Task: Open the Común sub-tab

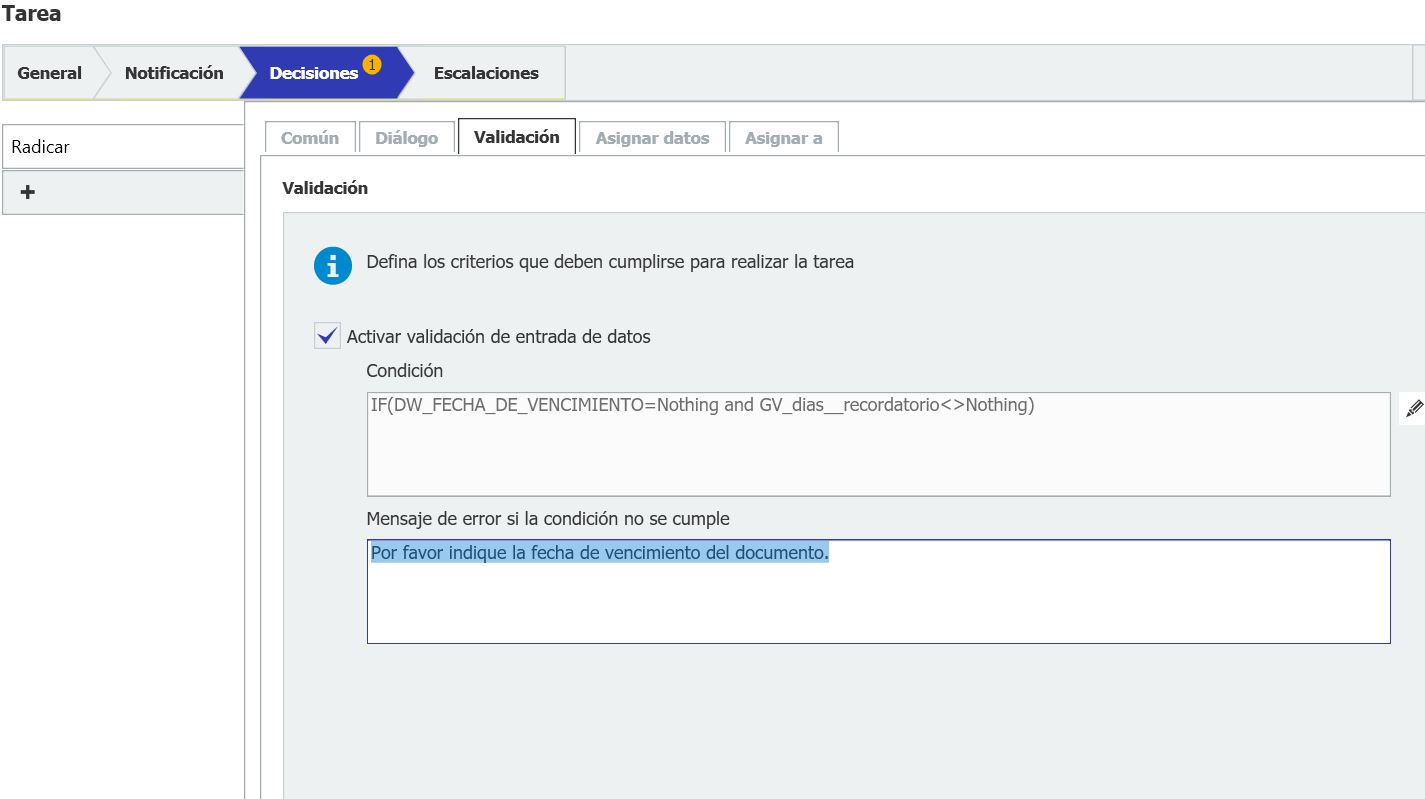Action: 309,138
